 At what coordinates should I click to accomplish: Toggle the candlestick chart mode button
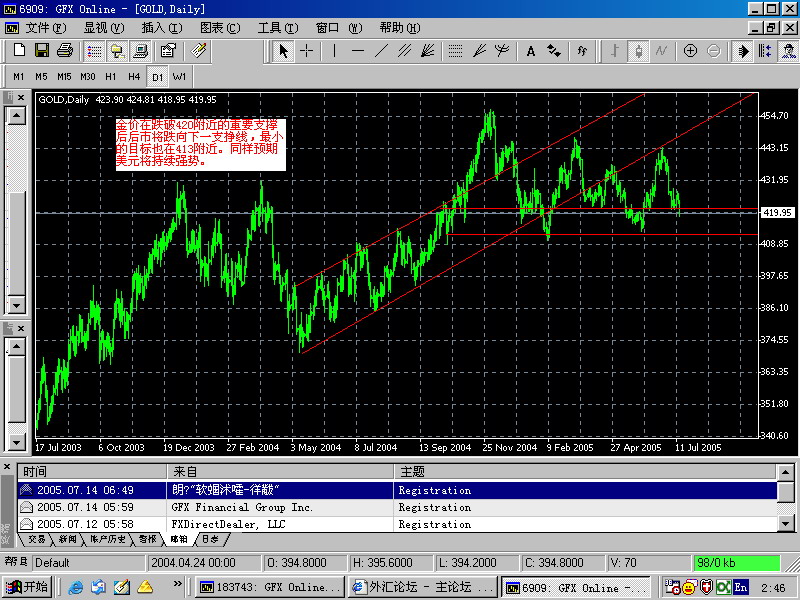(x=638, y=51)
